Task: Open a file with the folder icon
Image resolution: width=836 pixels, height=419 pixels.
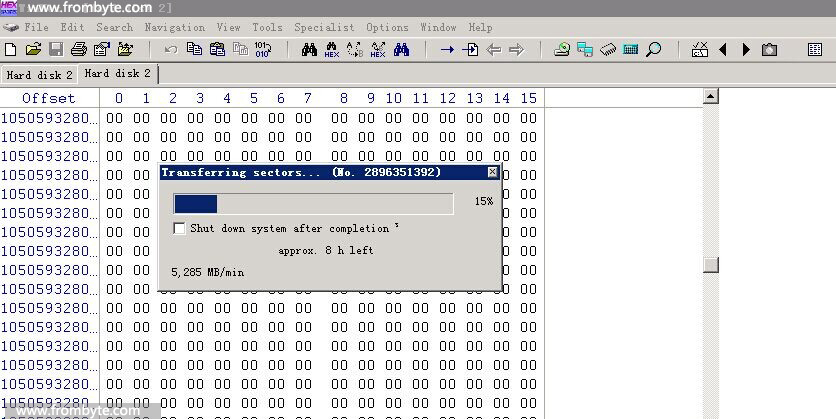Action: coord(33,49)
